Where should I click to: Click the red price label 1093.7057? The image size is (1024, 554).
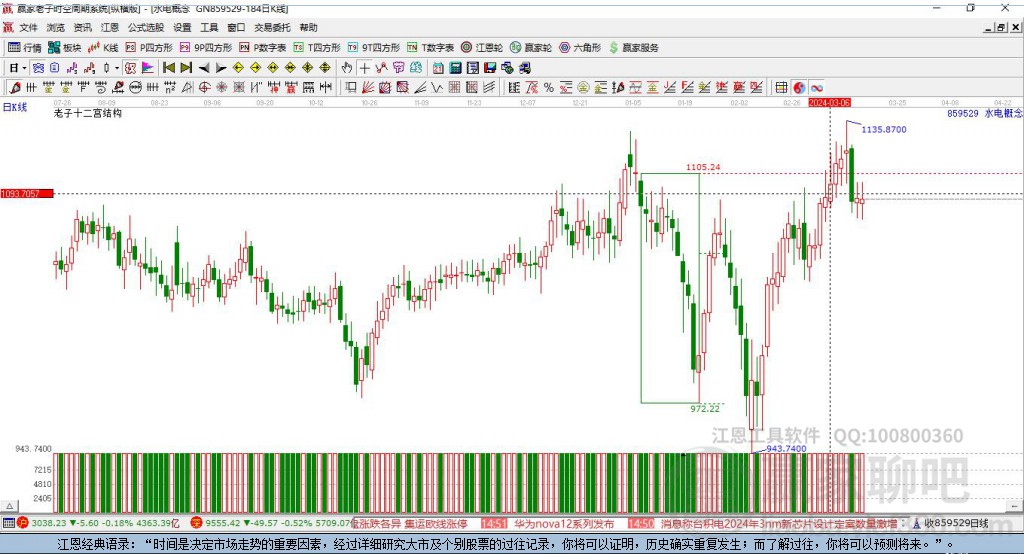[x=27, y=193]
